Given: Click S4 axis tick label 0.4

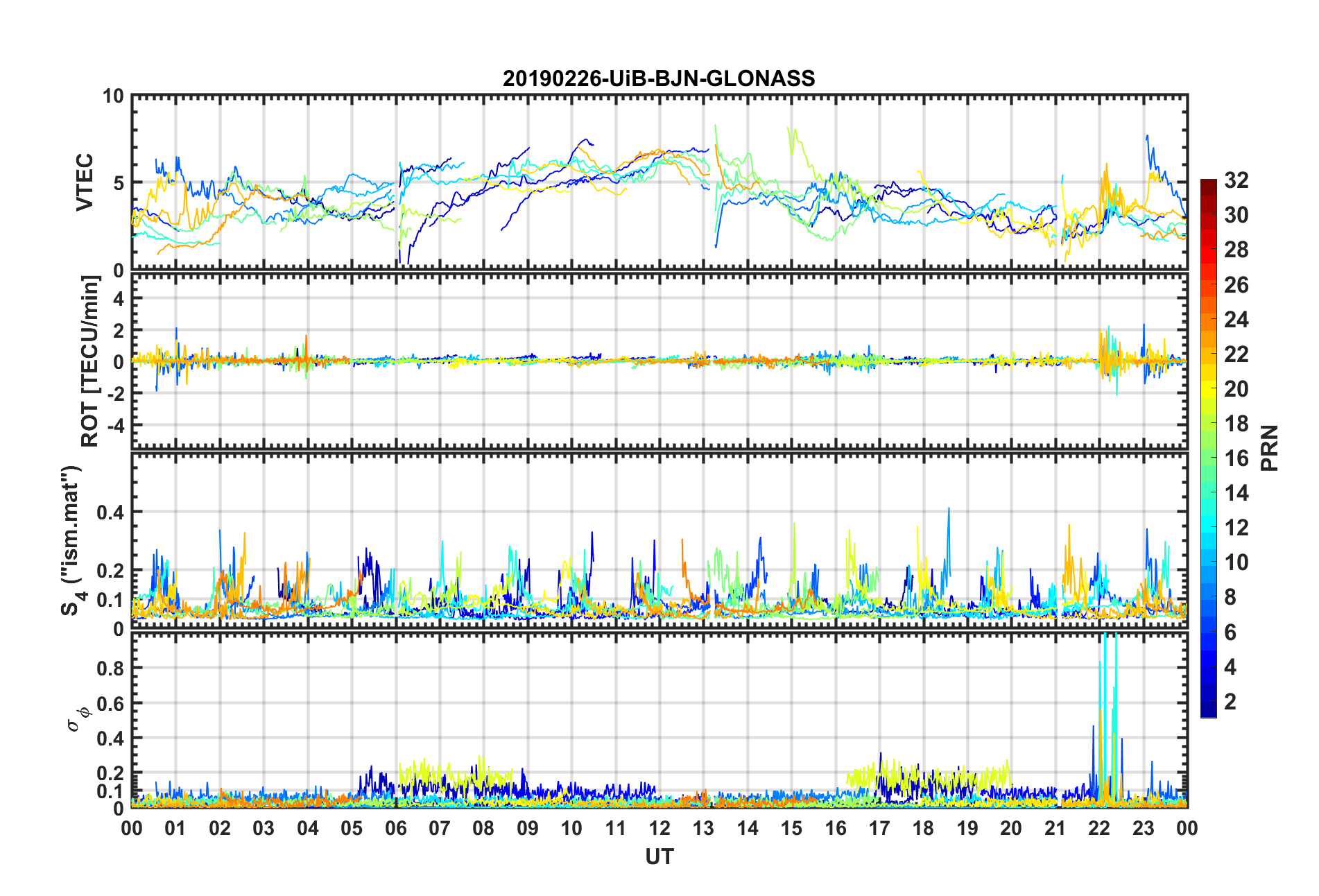Looking at the screenshot, I should [110, 512].
